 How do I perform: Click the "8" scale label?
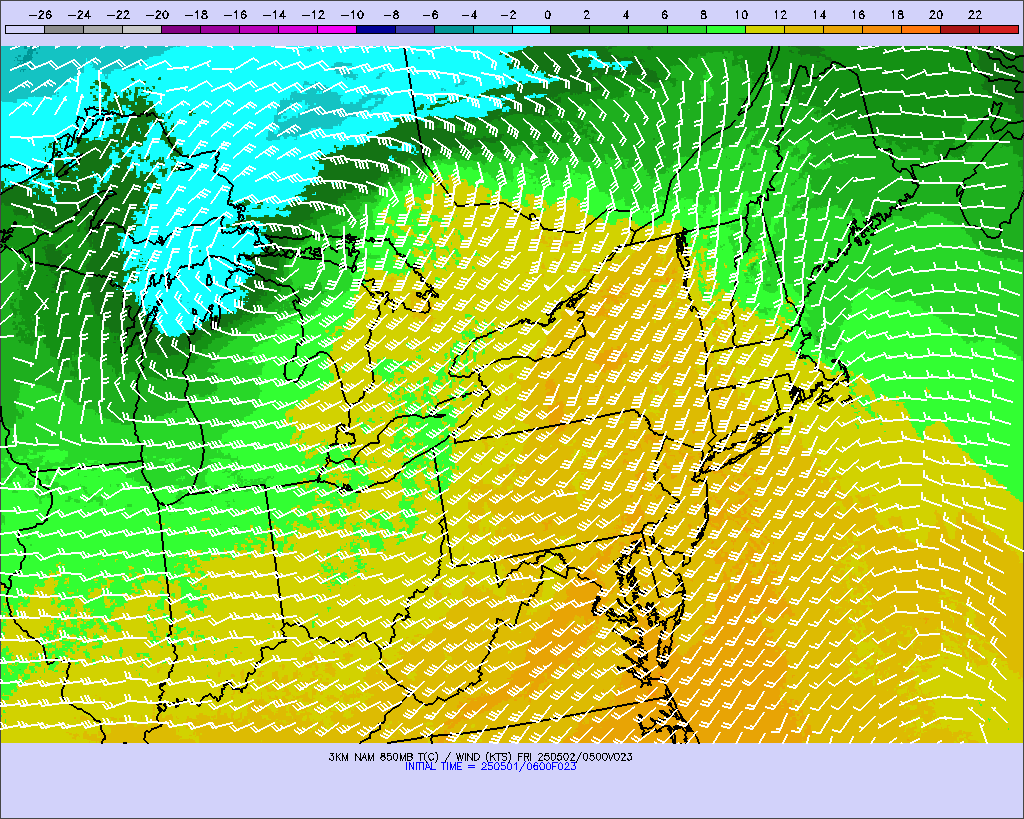click(x=703, y=15)
